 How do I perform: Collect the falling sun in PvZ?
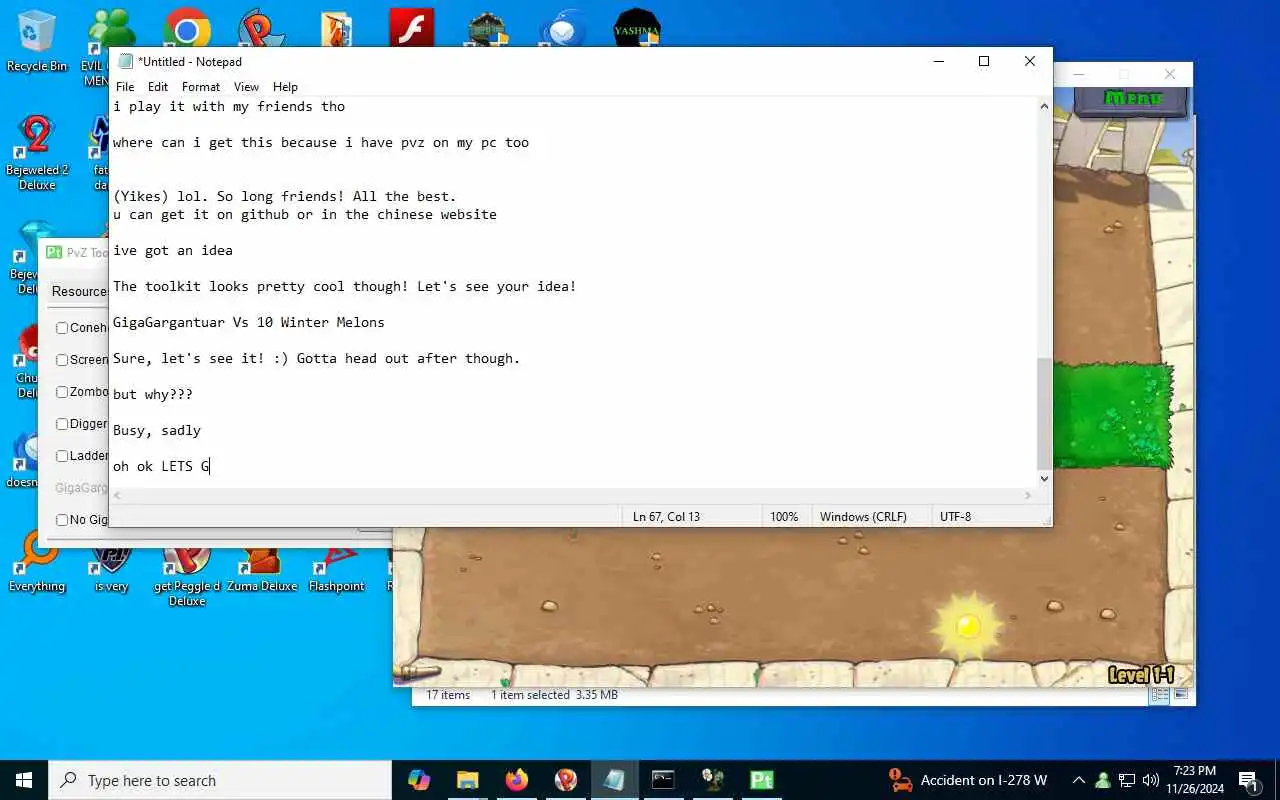[967, 626]
